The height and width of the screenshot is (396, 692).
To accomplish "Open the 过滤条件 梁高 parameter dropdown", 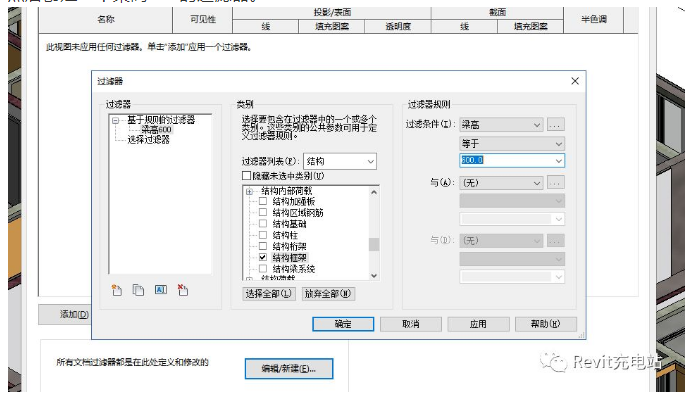I will (501, 125).
